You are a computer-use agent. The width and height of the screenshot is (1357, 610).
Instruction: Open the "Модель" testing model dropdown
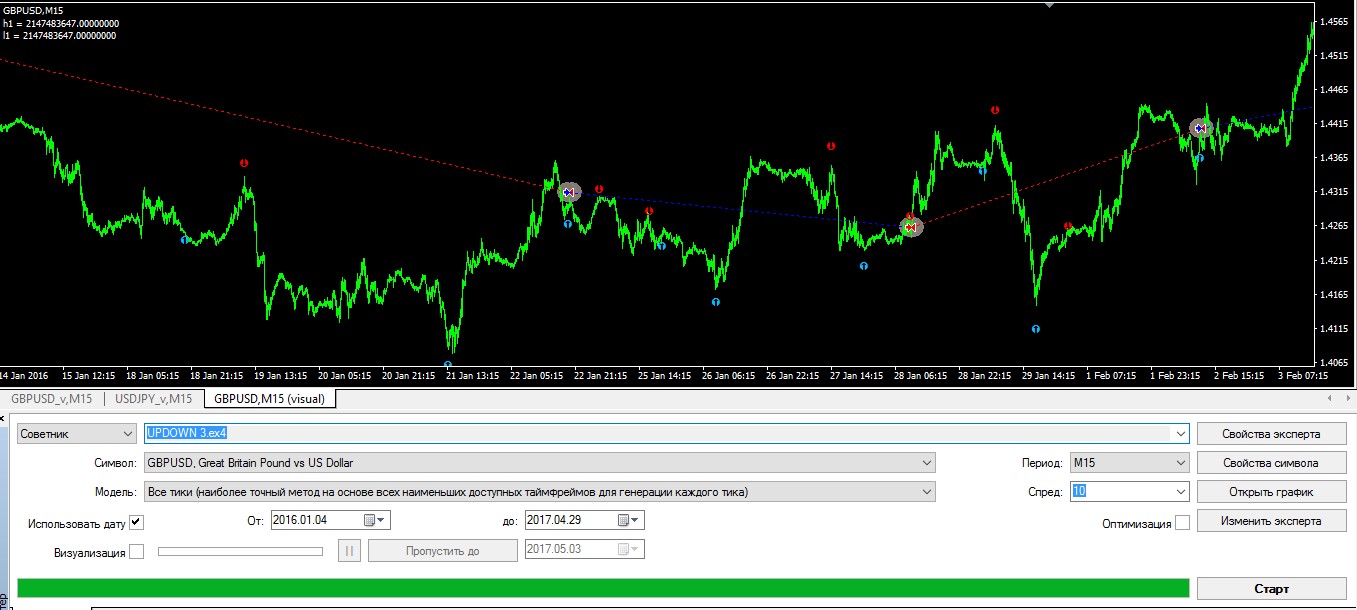point(539,492)
